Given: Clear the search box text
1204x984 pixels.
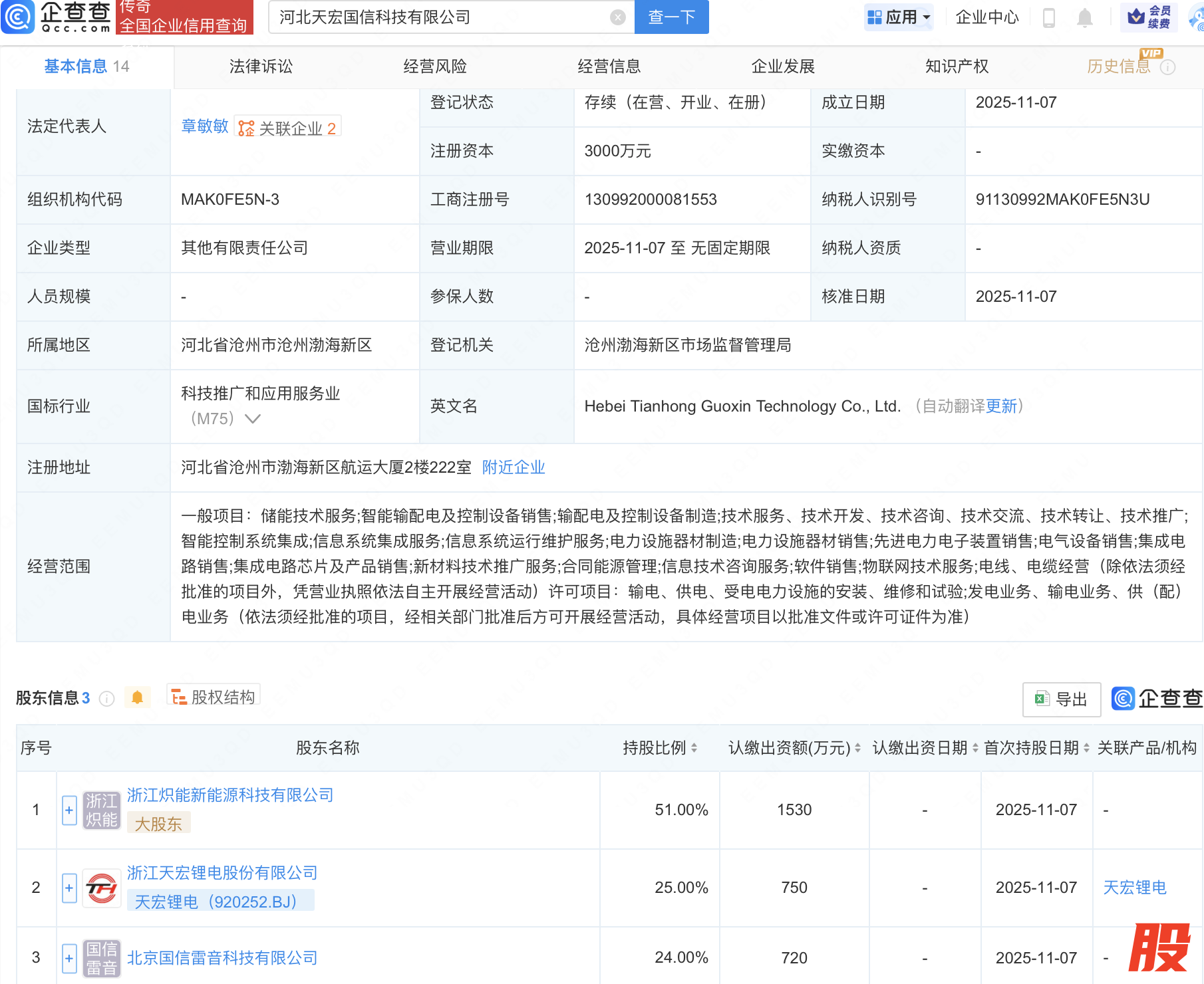Looking at the screenshot, I should pos(617,17).
